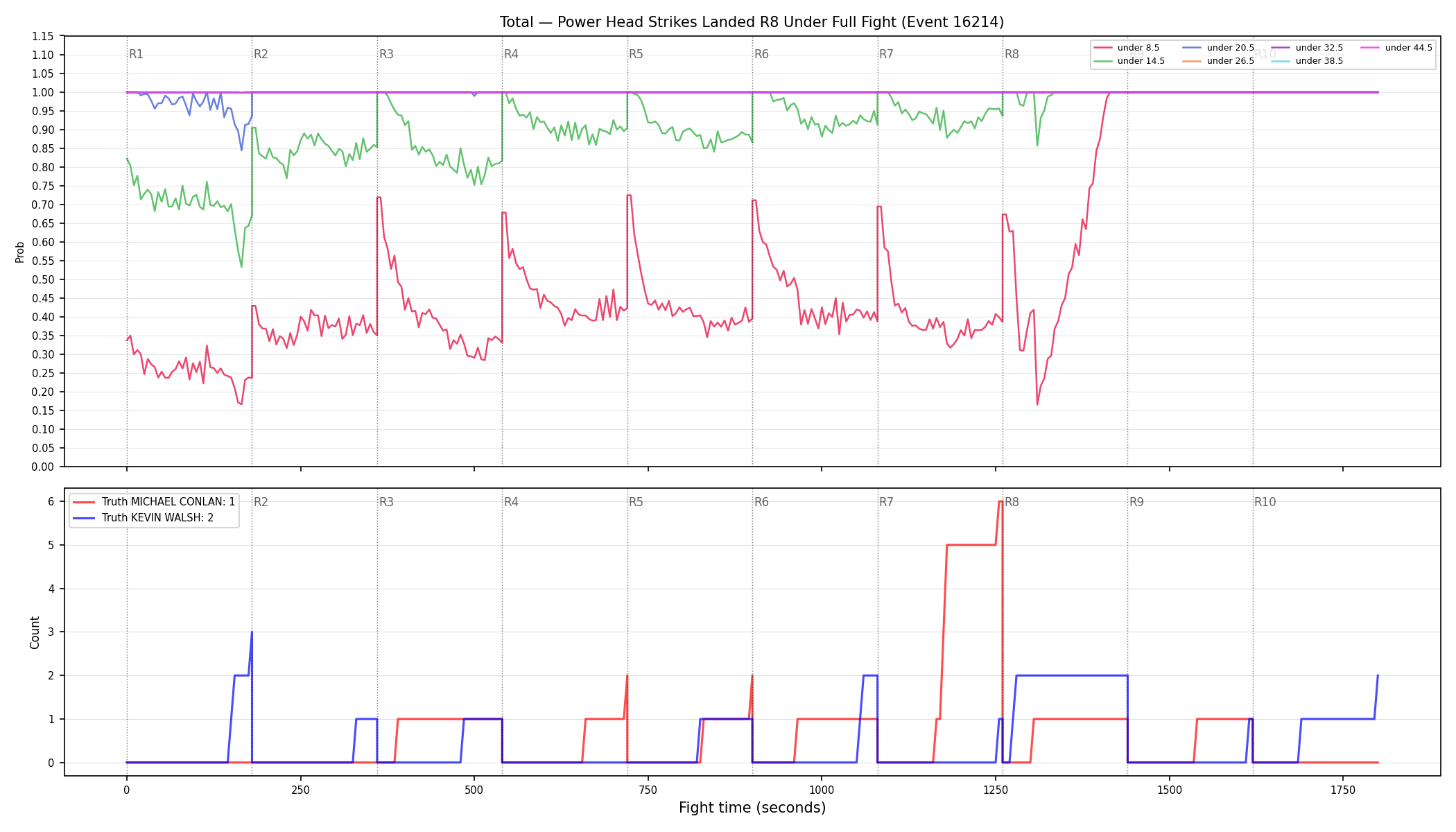
Task: Click the 'Prob' y-axis label
Action: (x=20, y=252)
